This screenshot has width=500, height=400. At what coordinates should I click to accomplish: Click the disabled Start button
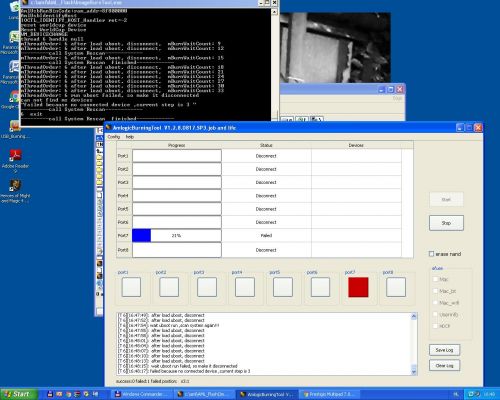(446, 200)
